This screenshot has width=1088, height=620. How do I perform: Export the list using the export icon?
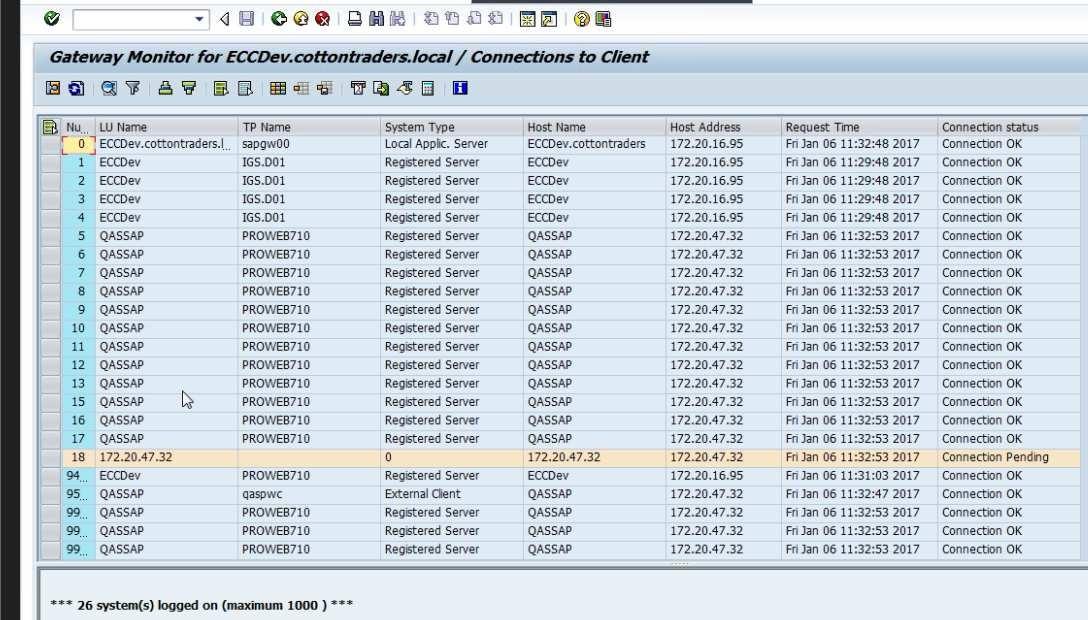[x=381, y=88]
